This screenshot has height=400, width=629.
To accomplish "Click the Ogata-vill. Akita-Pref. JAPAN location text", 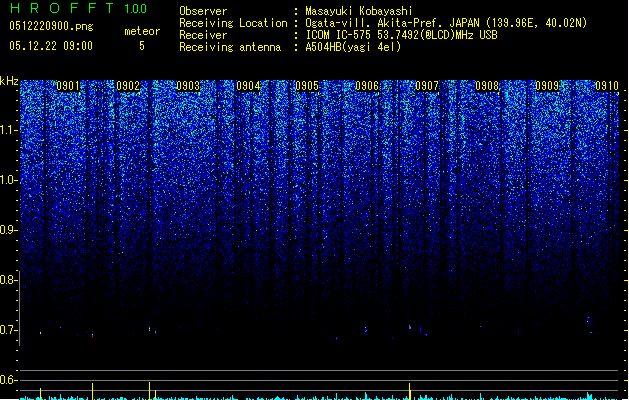I will tap(446, 23).
